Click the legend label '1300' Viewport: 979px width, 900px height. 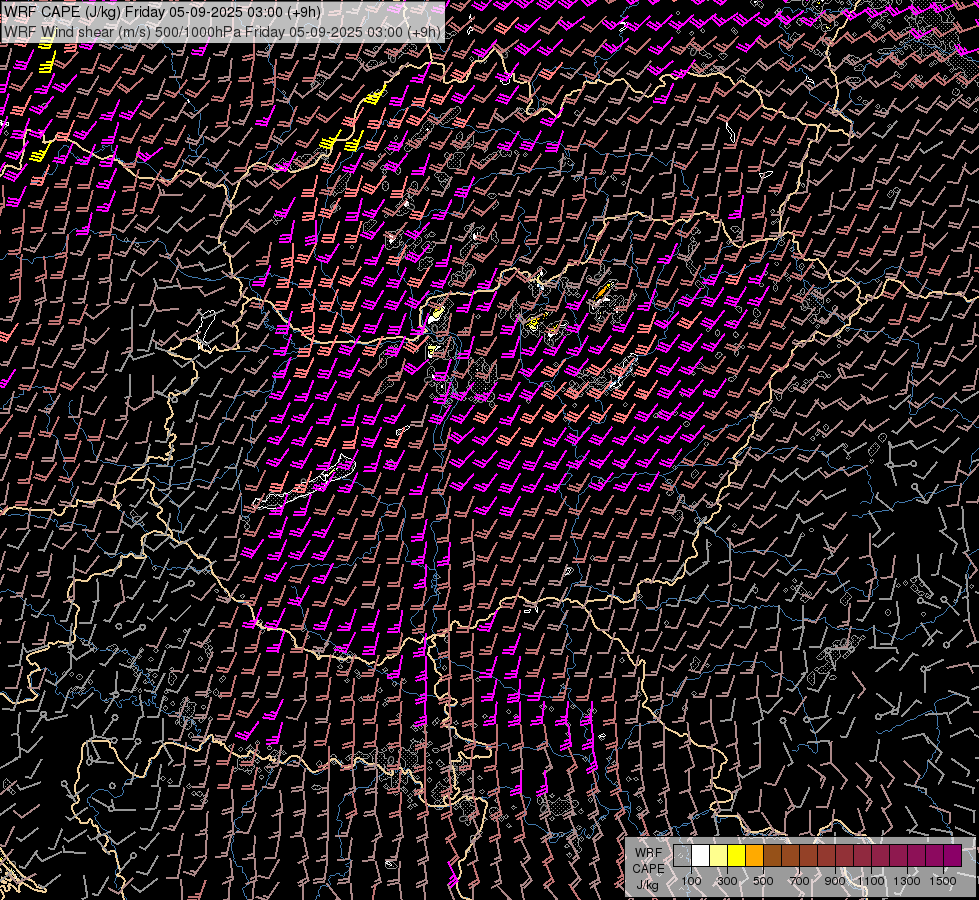coord(907,881)
